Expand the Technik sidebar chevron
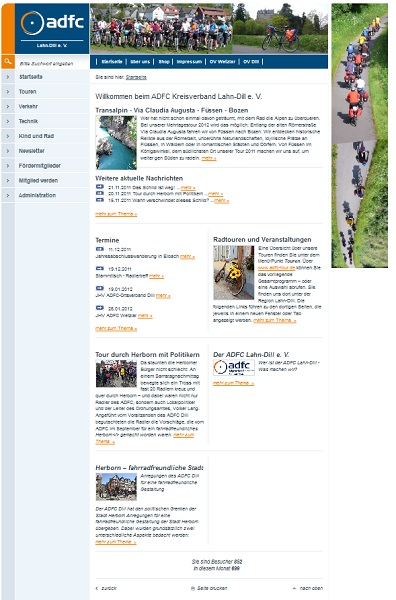 click(x=8, y=121)
